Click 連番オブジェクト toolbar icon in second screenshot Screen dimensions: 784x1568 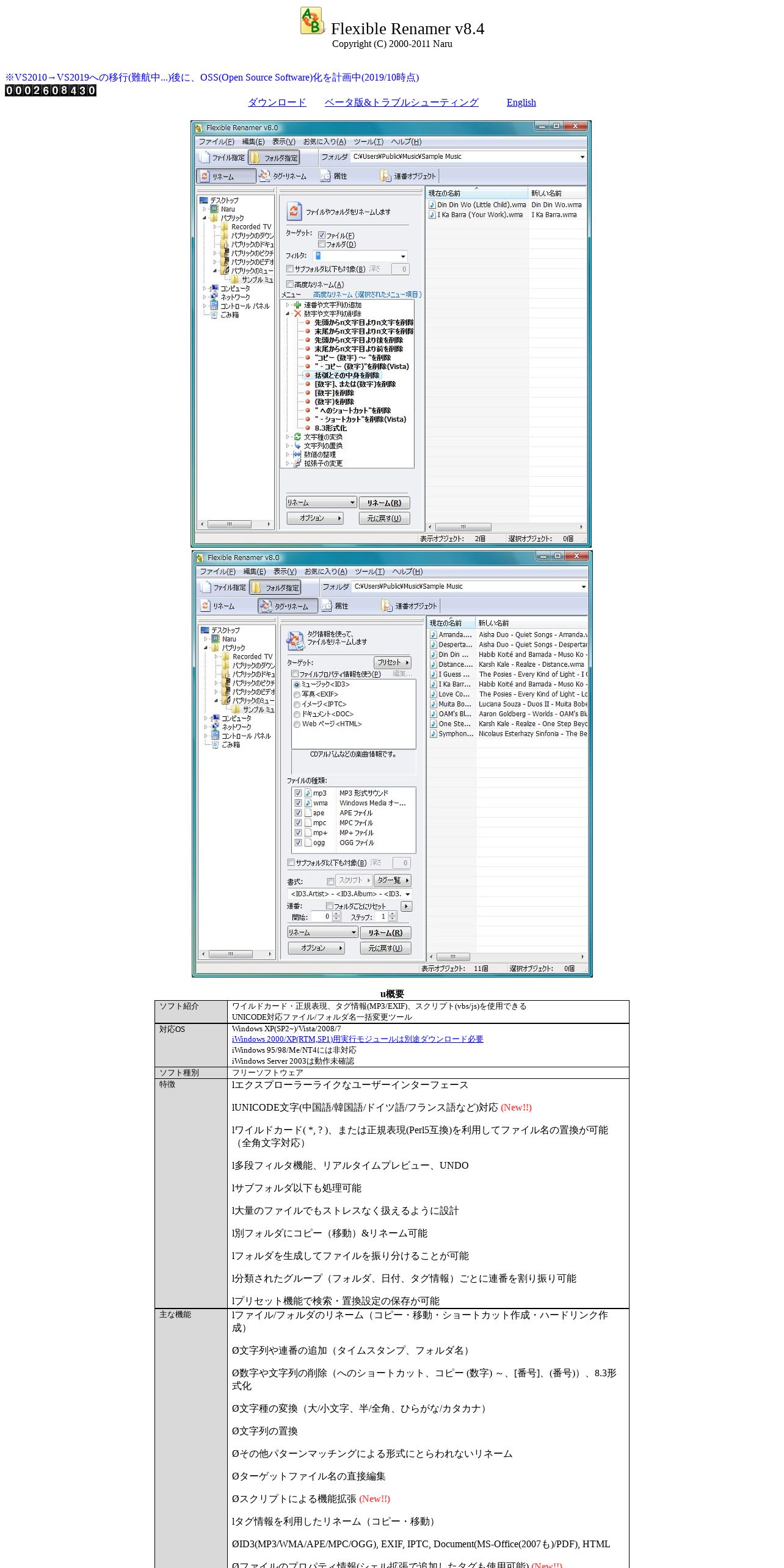387,606
